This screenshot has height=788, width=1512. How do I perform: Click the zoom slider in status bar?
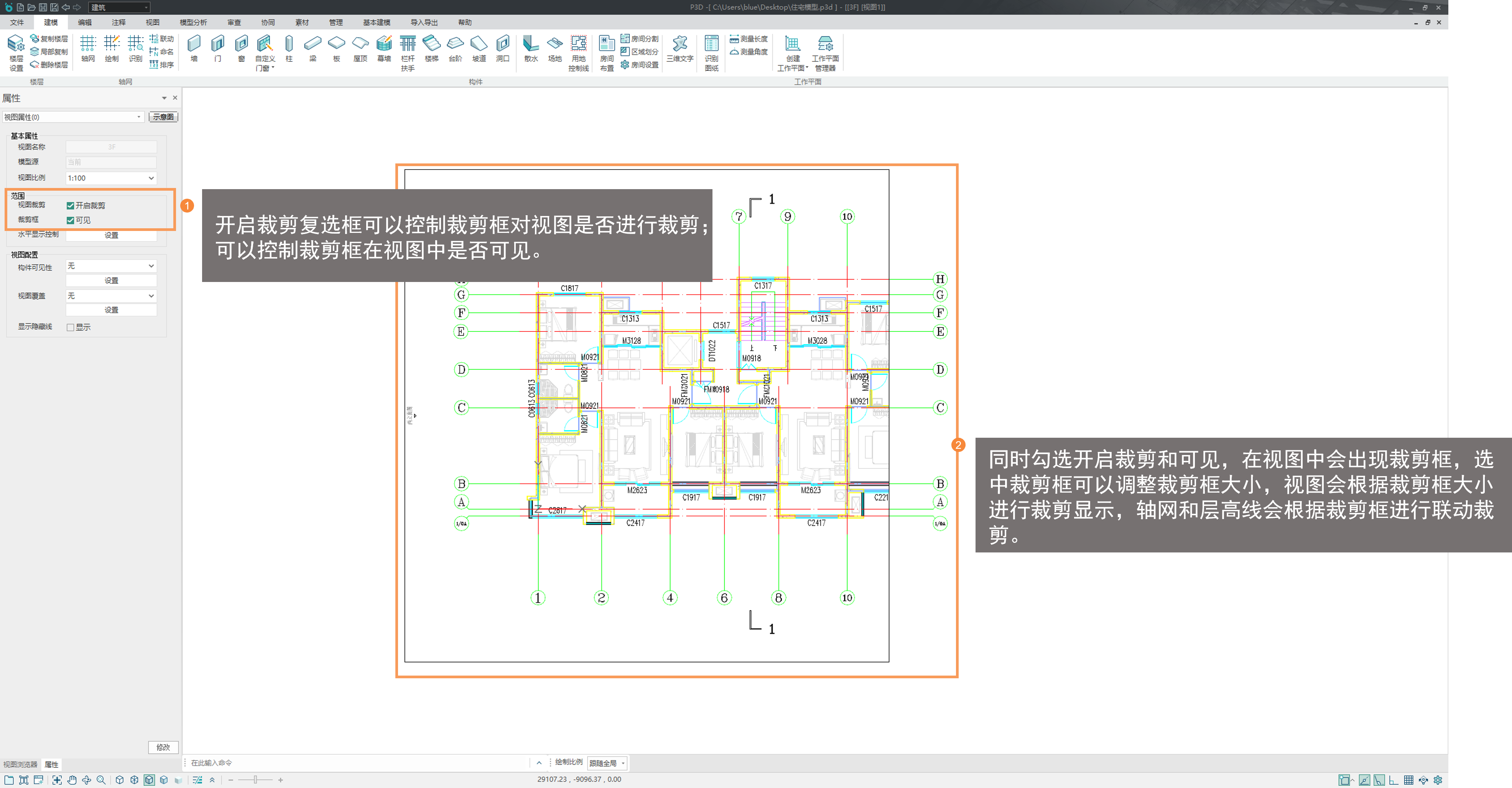(255, 780)
